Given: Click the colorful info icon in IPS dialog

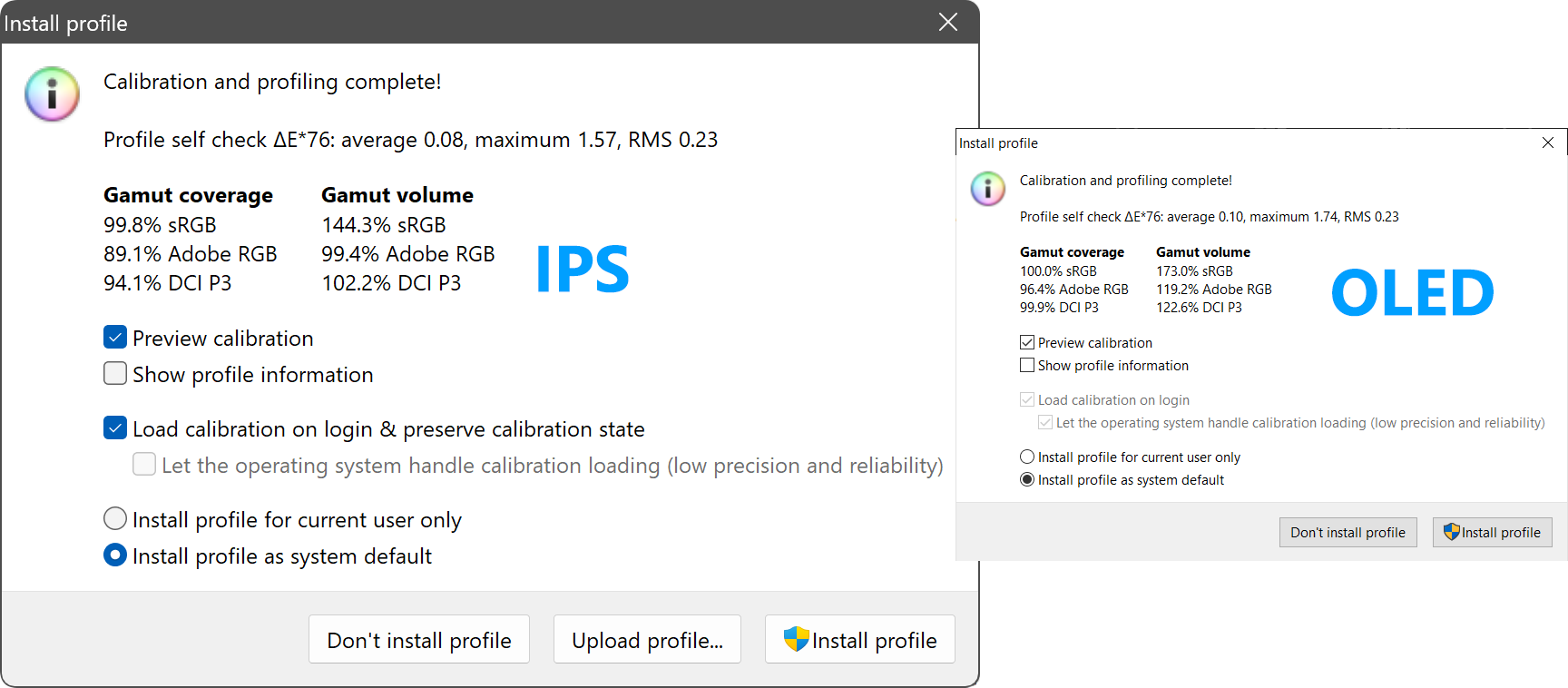Looking at the screenshot, I should pos(52,93).
